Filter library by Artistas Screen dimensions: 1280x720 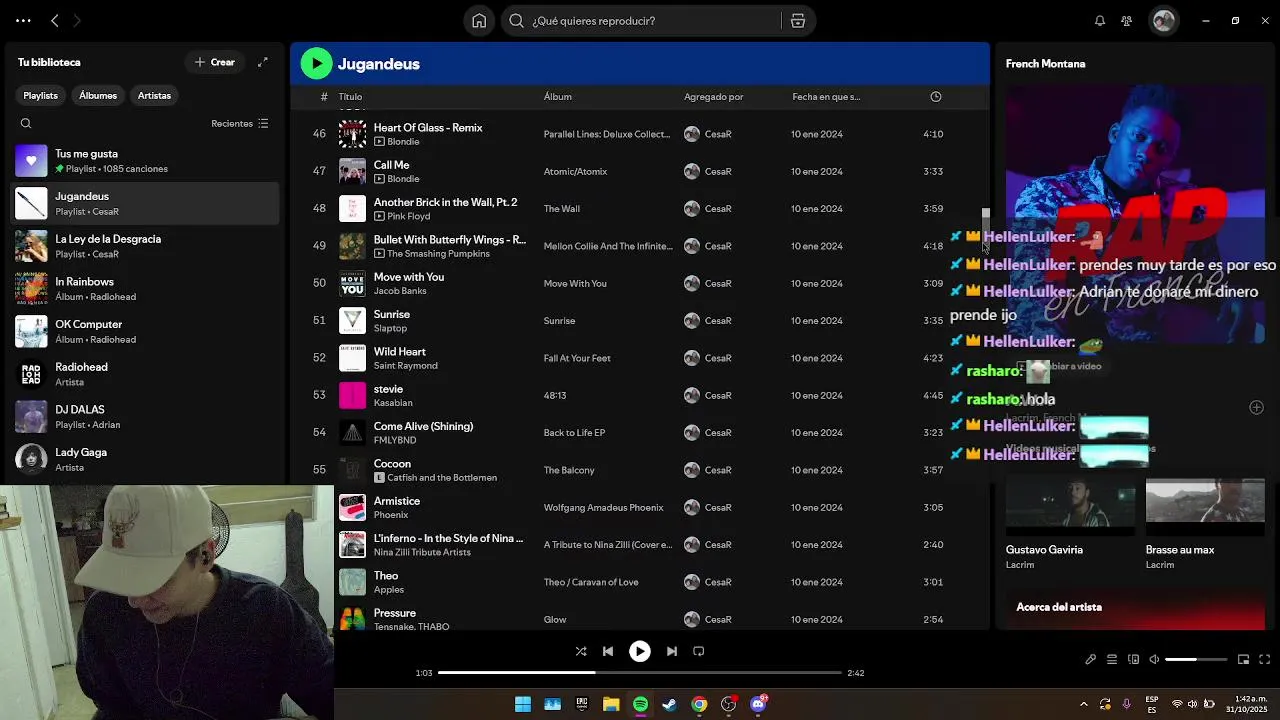click(x=154, y=95)
